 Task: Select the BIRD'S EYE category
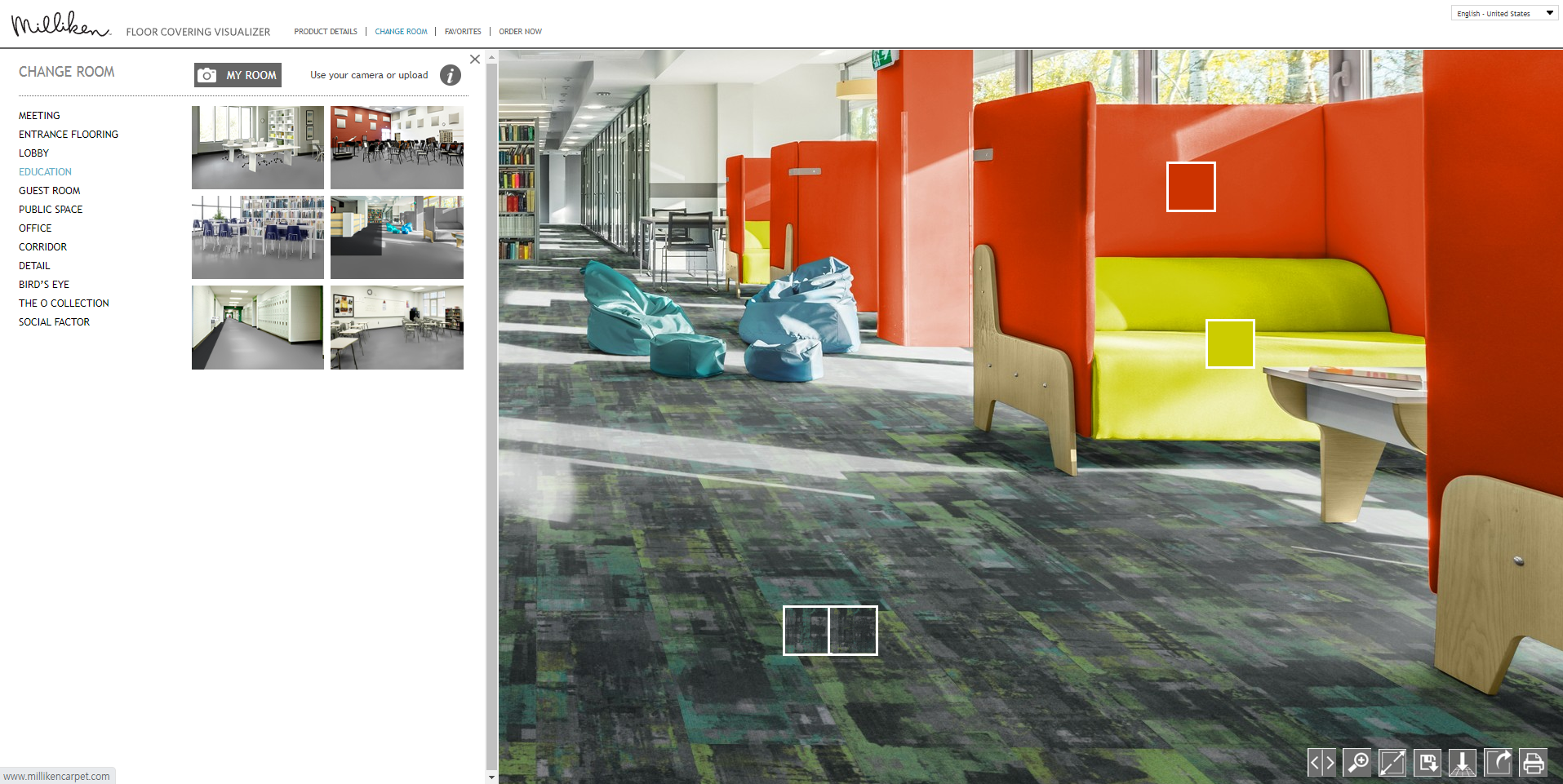pyautogui.click(x=44, y=285)
